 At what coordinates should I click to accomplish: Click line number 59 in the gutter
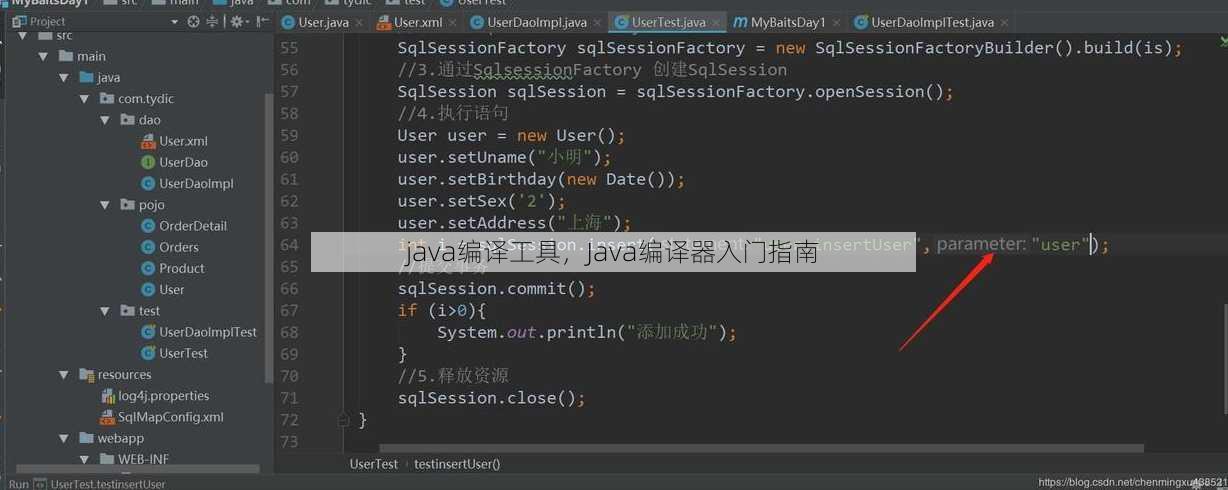click(289, 135)
